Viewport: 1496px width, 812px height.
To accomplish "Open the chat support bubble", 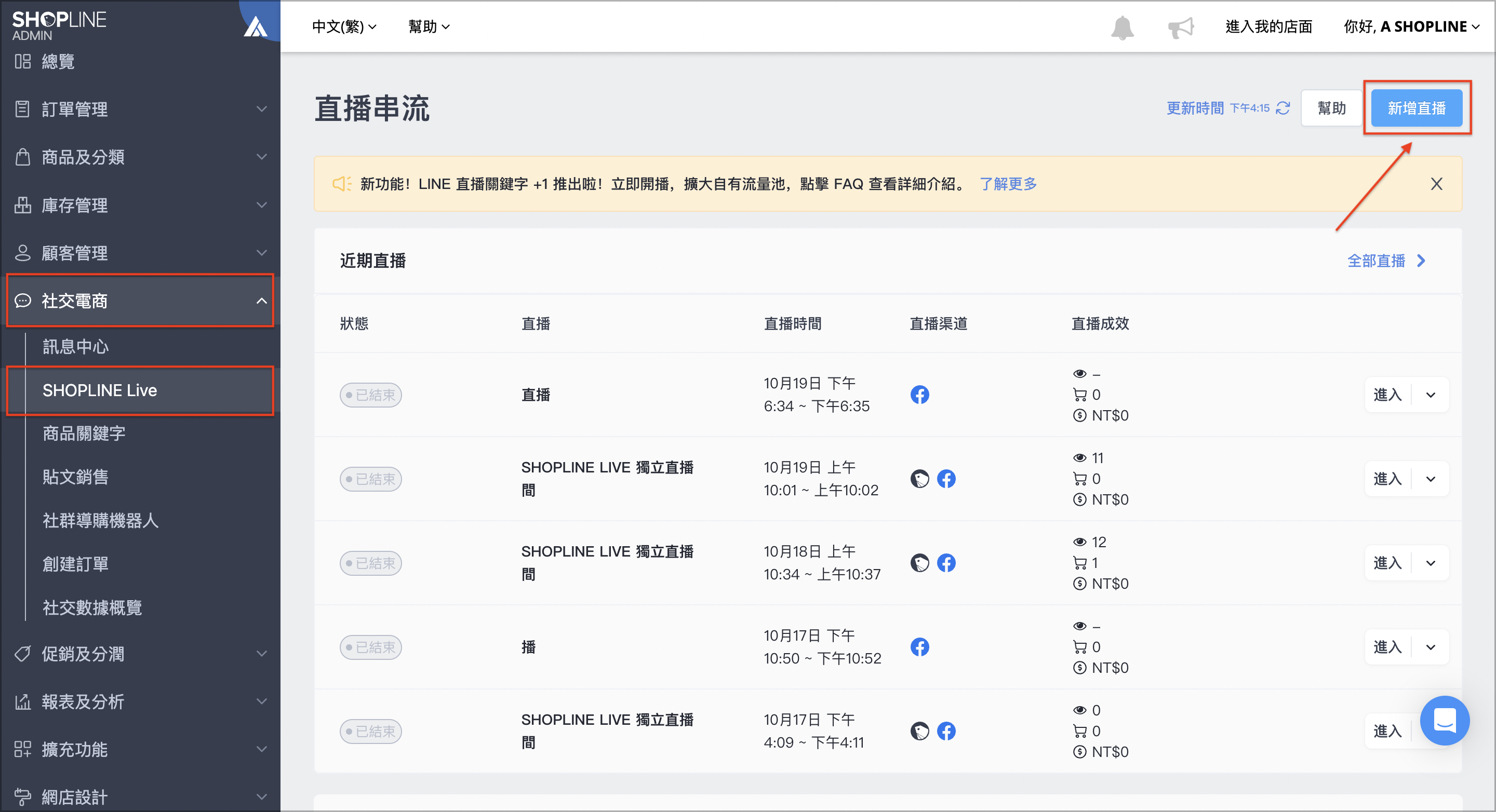I will [x=1444, y=720].
